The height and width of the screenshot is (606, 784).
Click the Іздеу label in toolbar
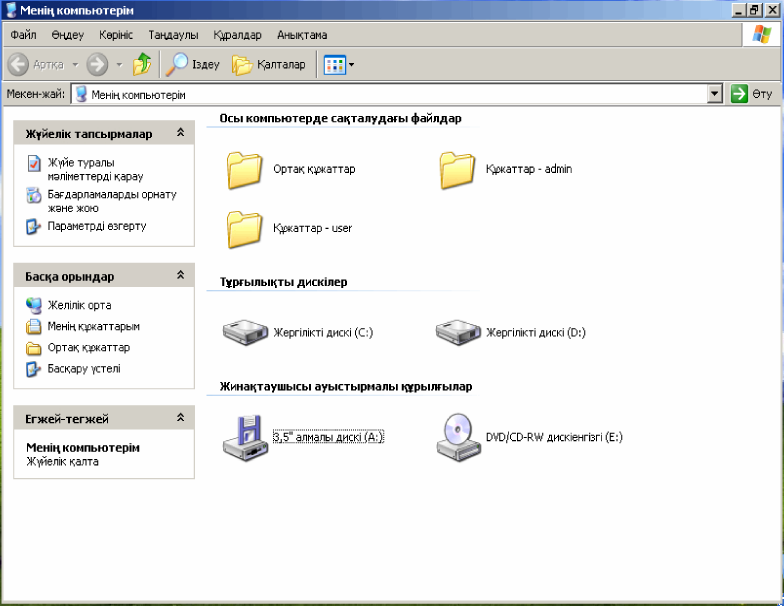tap(206, 64)
